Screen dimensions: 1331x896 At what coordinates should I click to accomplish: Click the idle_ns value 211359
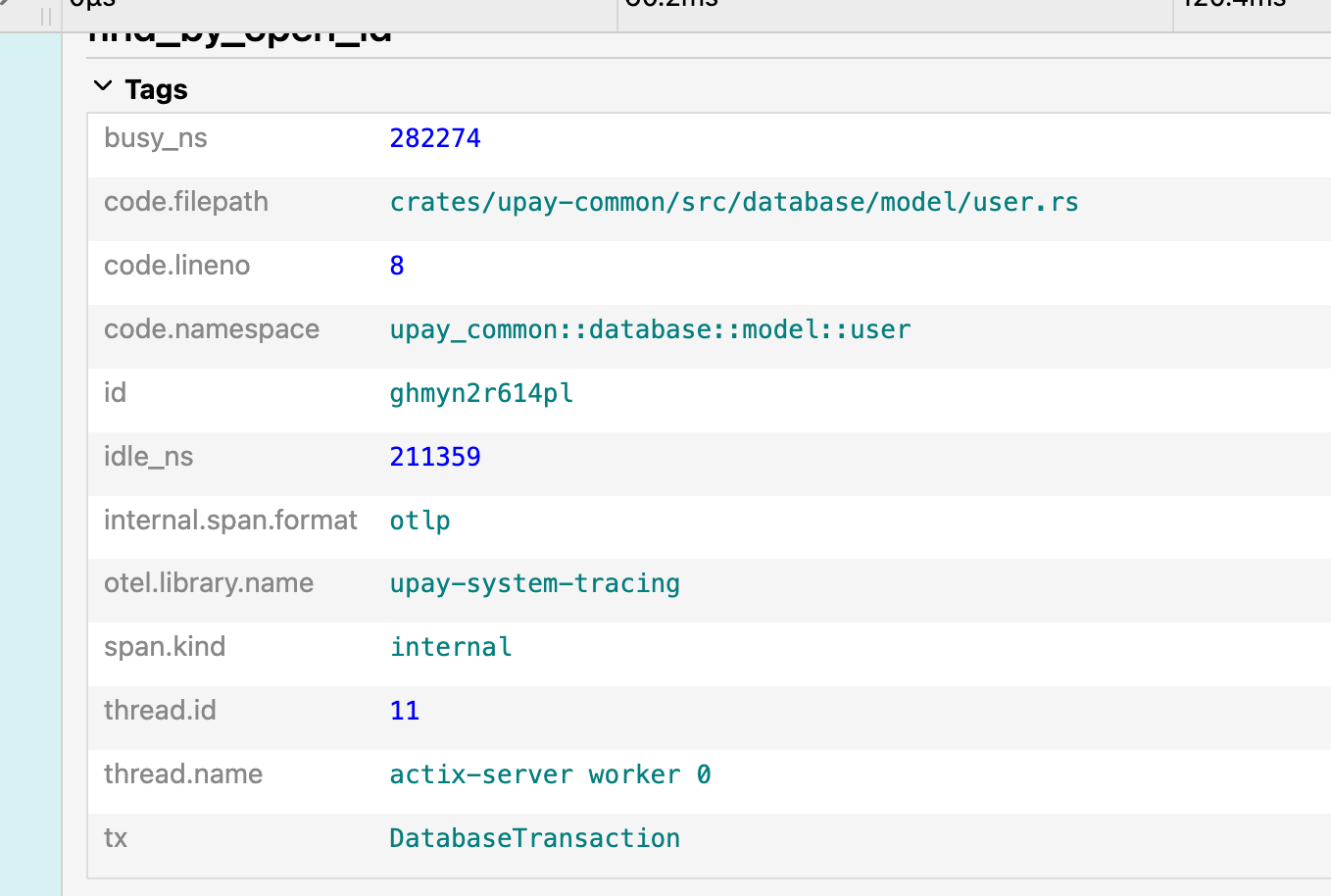click(435, 457)
